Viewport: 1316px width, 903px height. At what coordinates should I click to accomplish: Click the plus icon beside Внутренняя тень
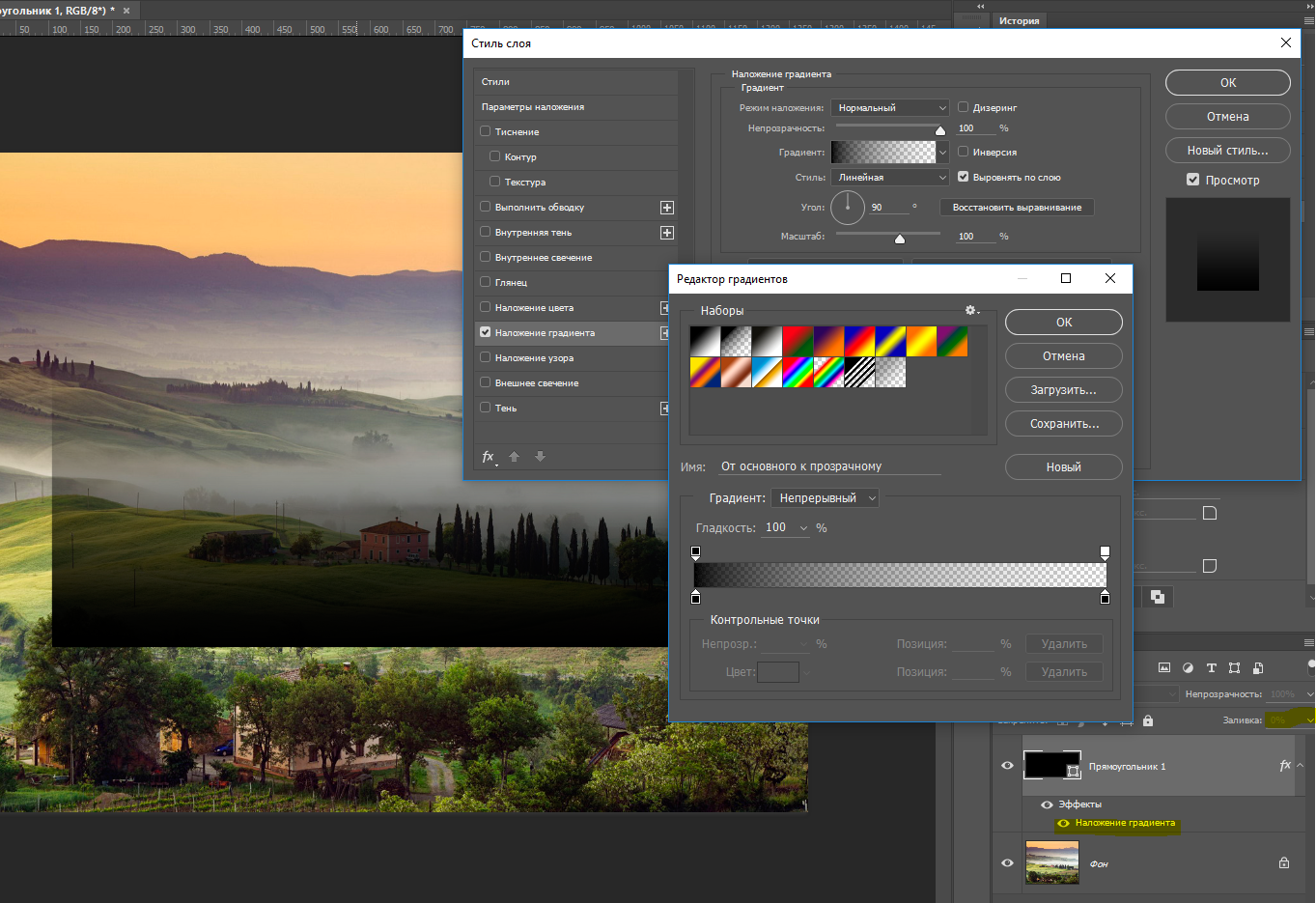coord(666,233)
